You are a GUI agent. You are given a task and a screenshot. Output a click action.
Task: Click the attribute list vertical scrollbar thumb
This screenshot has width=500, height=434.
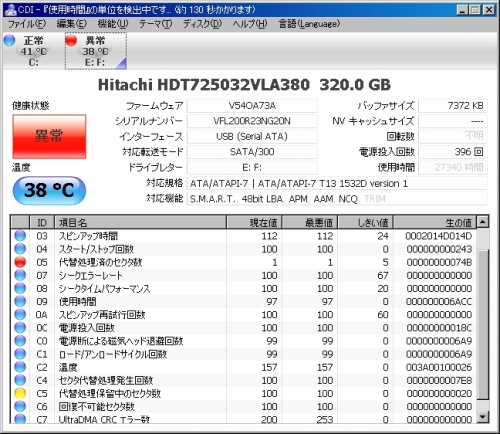point(483,323)
